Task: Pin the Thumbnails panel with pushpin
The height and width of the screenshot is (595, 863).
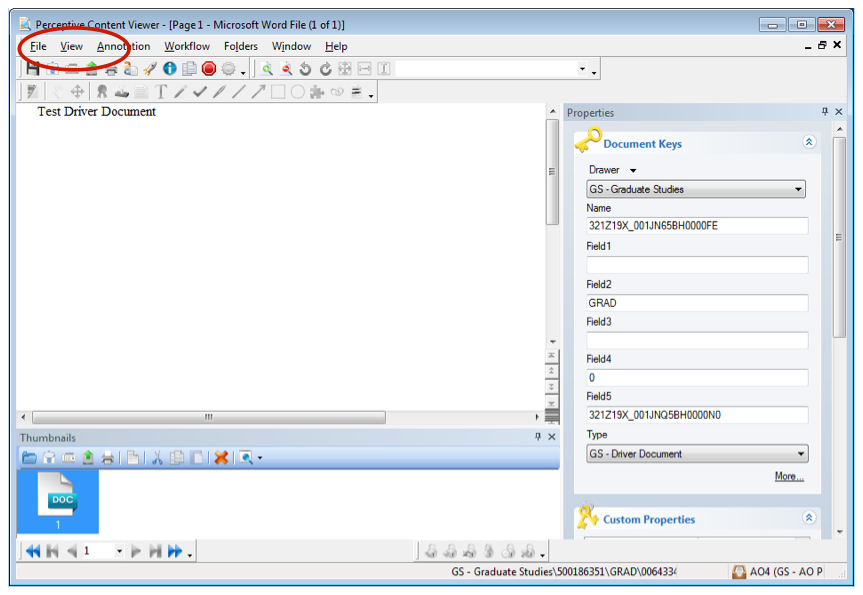Action: (x=538, y=438)
